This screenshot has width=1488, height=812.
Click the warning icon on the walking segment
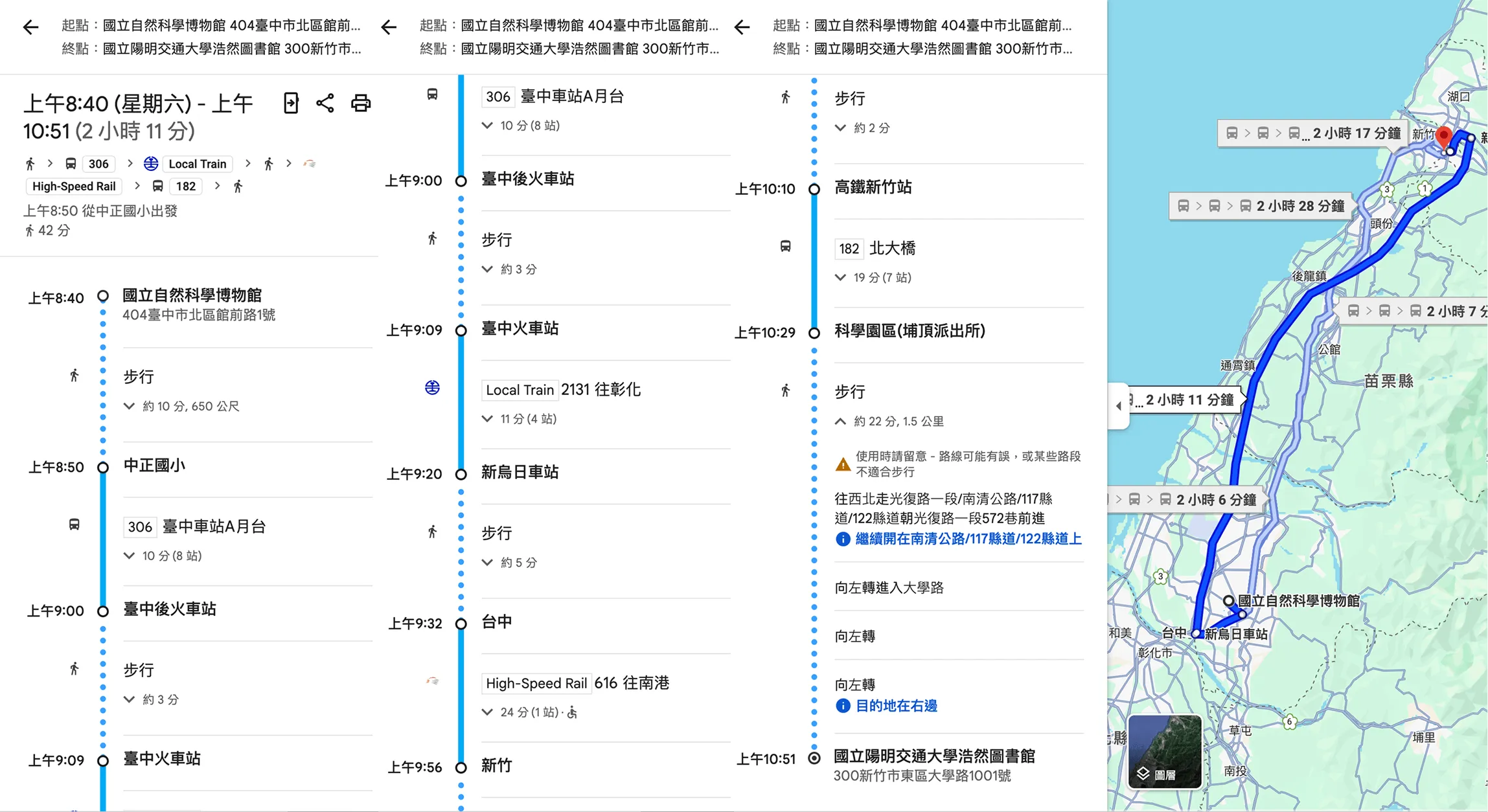coord(843,463)
